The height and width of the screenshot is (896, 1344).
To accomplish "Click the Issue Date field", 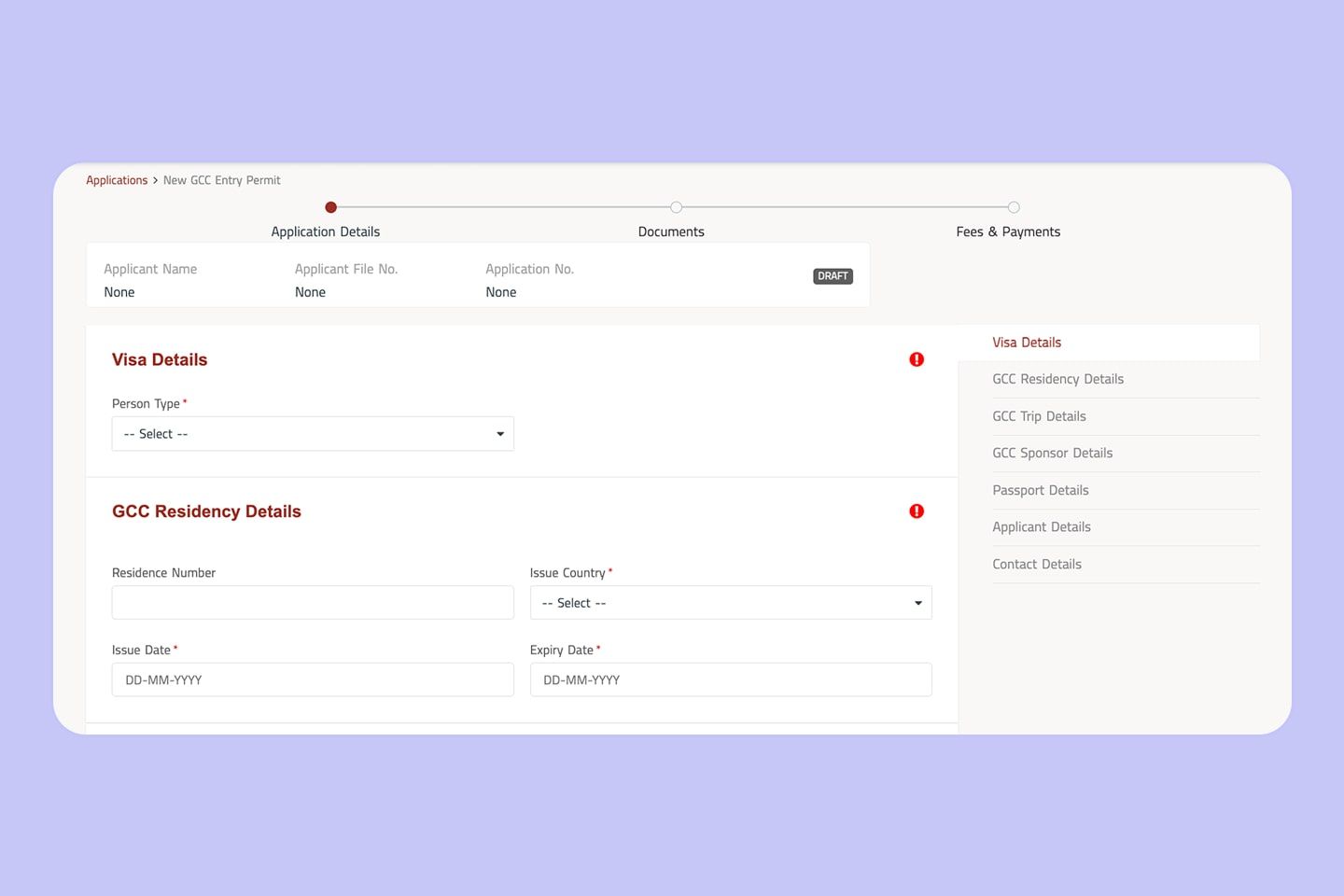I will tap(313, 679).
